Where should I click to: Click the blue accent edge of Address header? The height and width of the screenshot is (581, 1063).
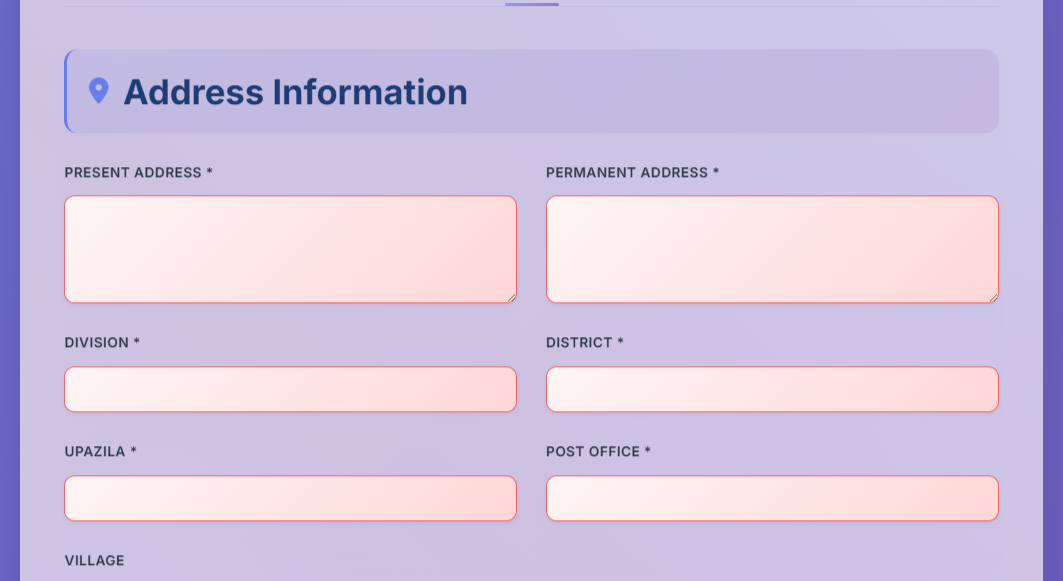click(66, 91)
